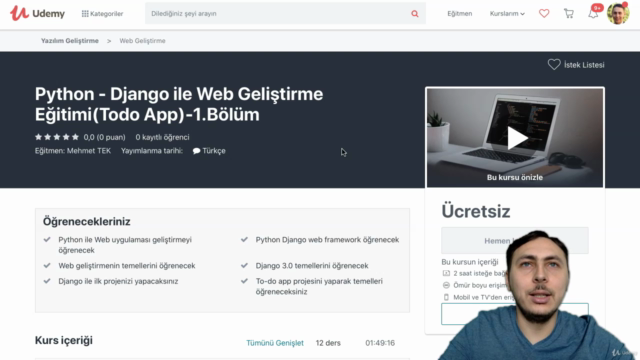
Task: Click the Kurs içeriği heading
Action: [64, 340]
